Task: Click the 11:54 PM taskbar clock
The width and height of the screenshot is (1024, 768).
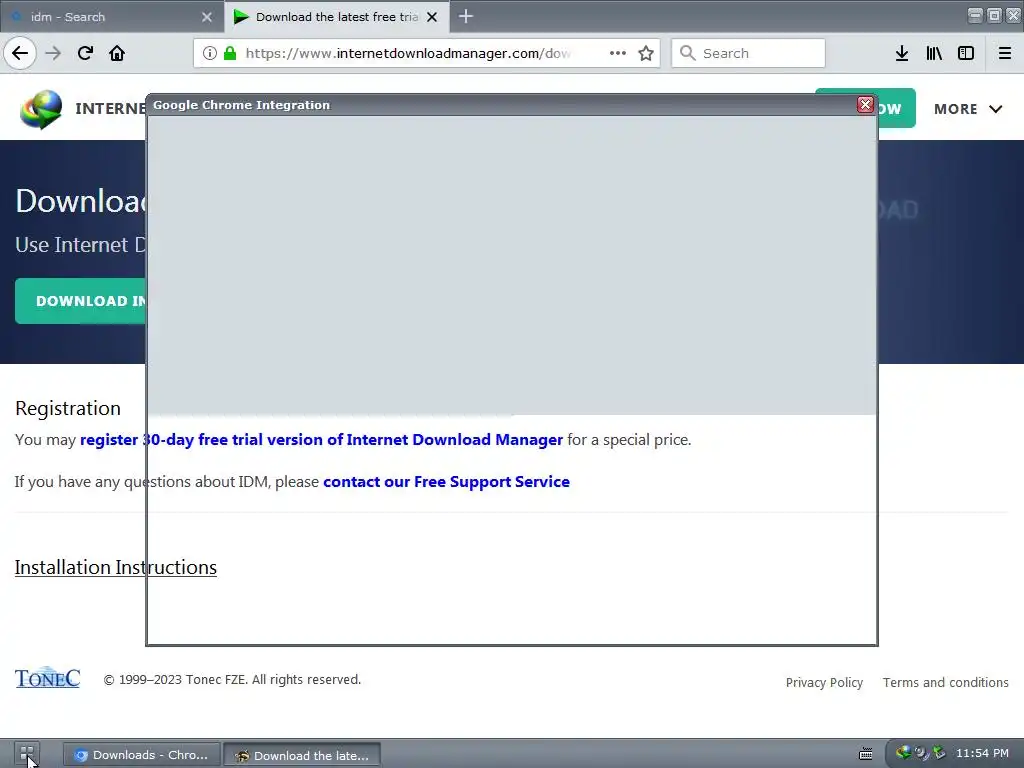Action: point(982,753)
